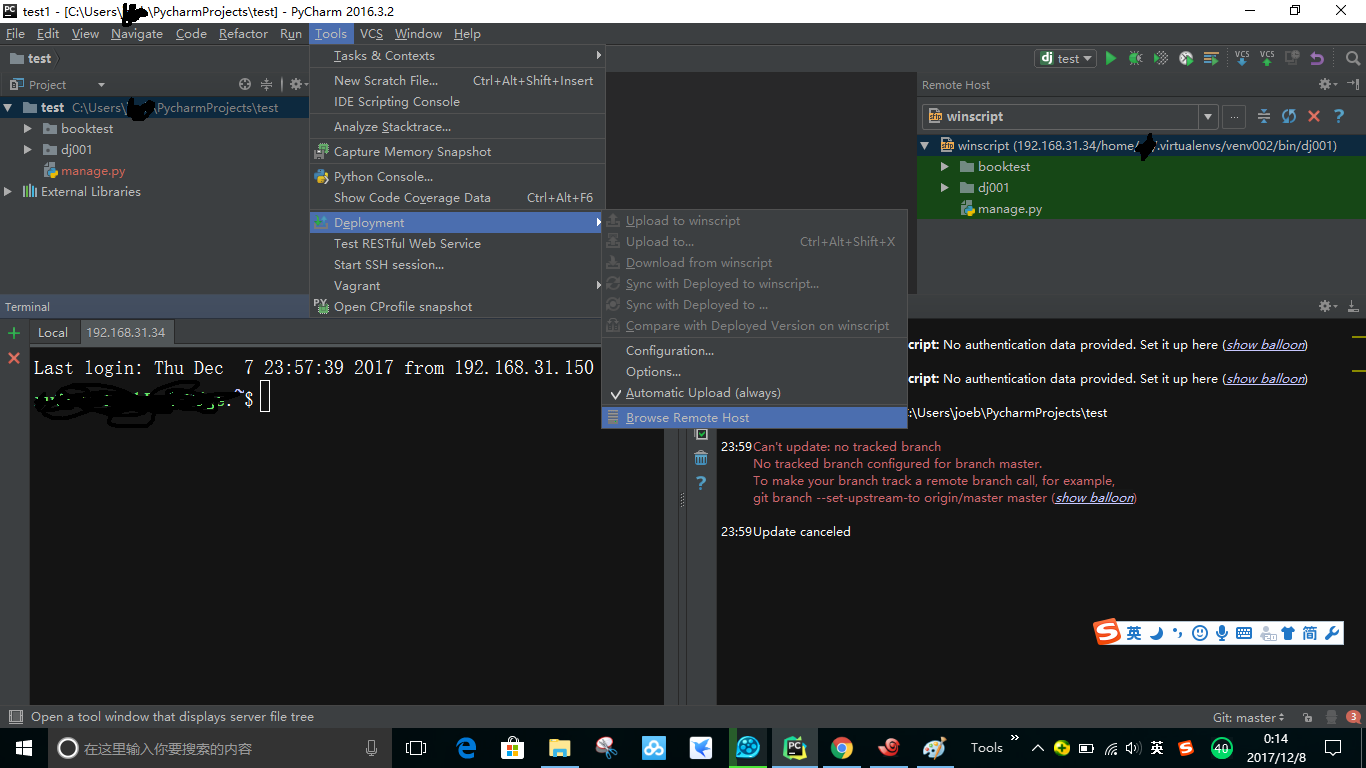
Task: Open Remote Host gear settings dropdown
Action: click(x=1326, y=85)
